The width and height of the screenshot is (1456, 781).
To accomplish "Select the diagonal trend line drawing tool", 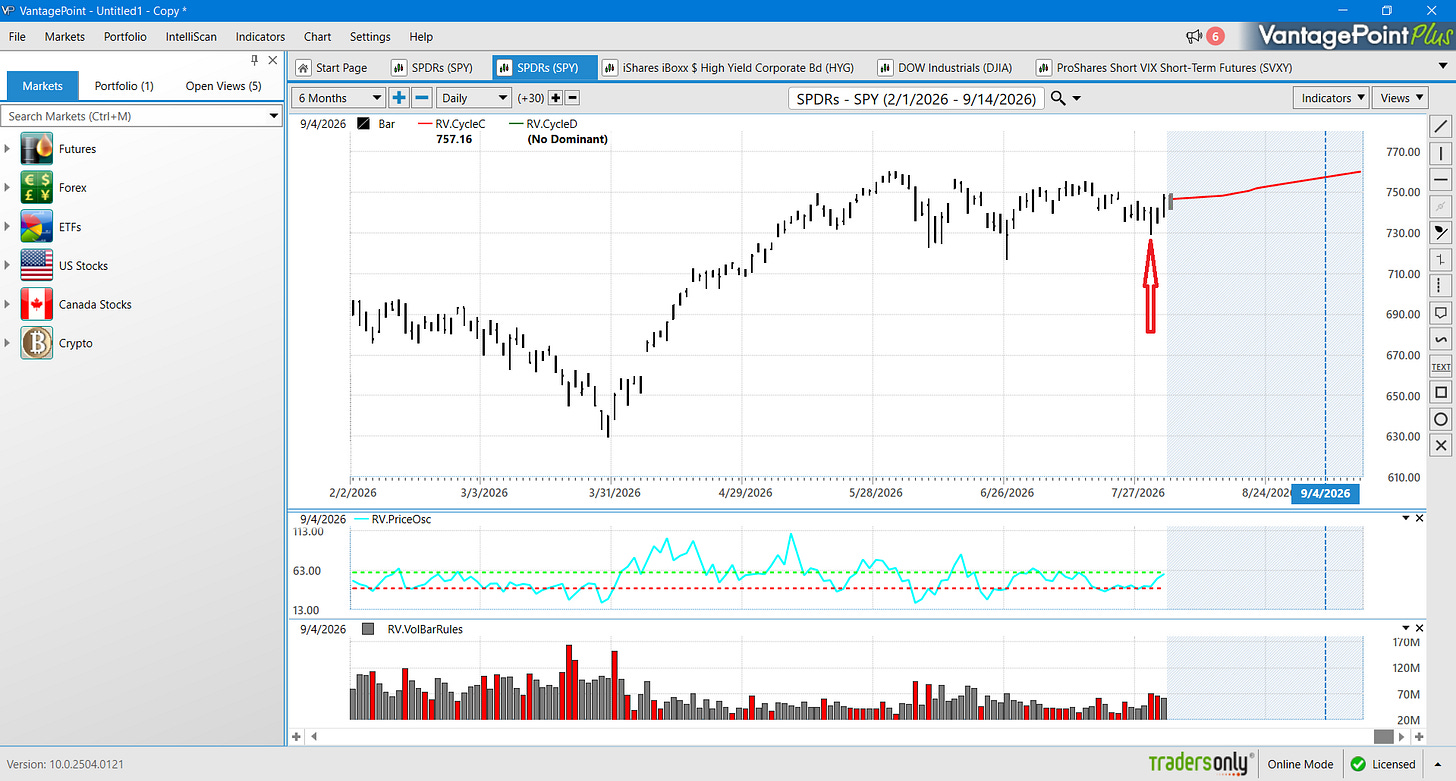I will click(x=1441, y=127).
